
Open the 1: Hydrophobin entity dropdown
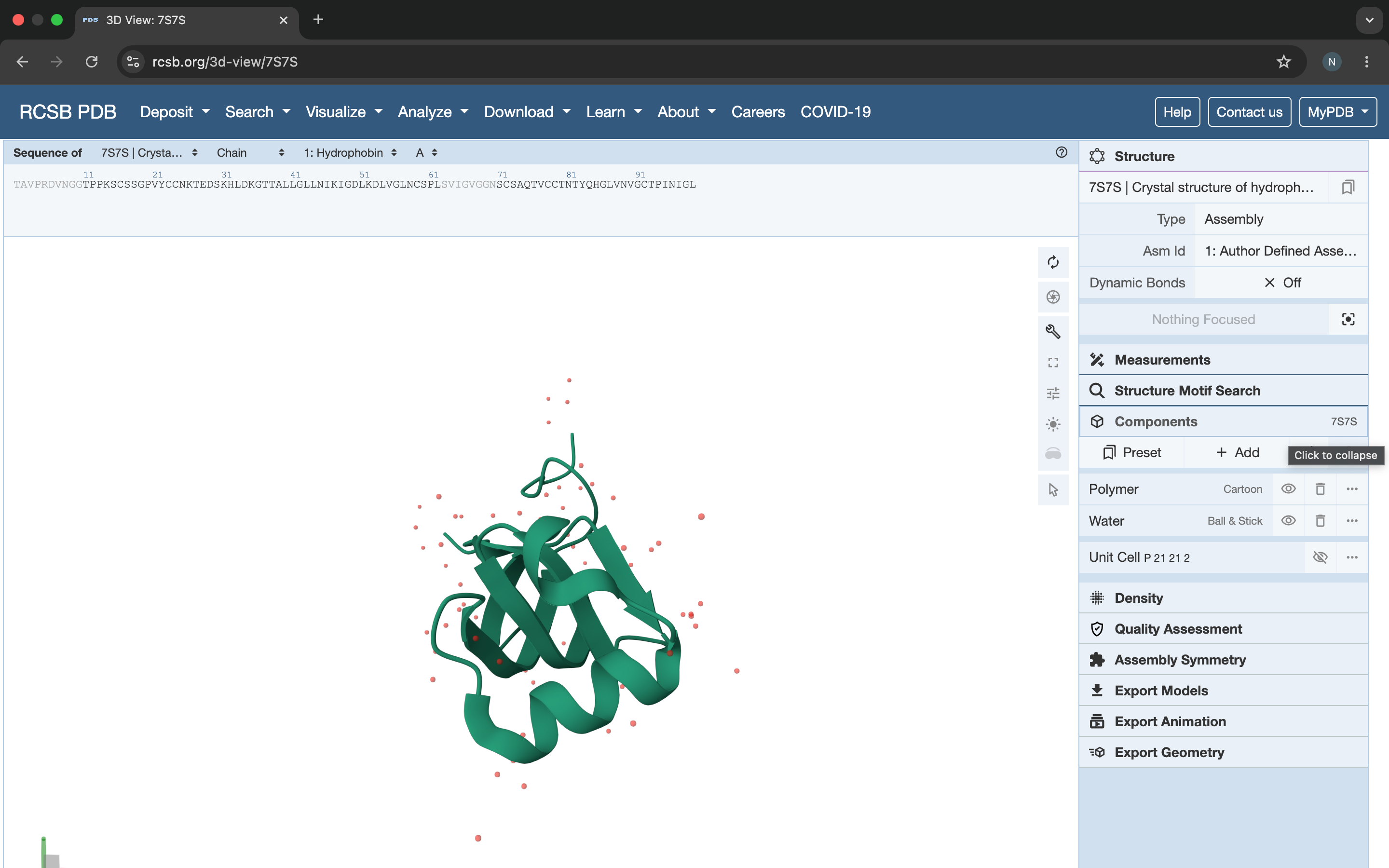click(x=350, y=153)
